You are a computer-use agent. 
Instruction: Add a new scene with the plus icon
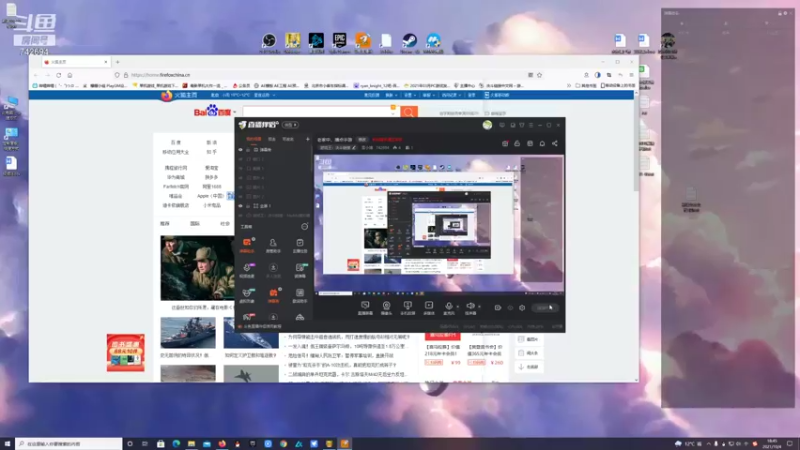point(308,139)
